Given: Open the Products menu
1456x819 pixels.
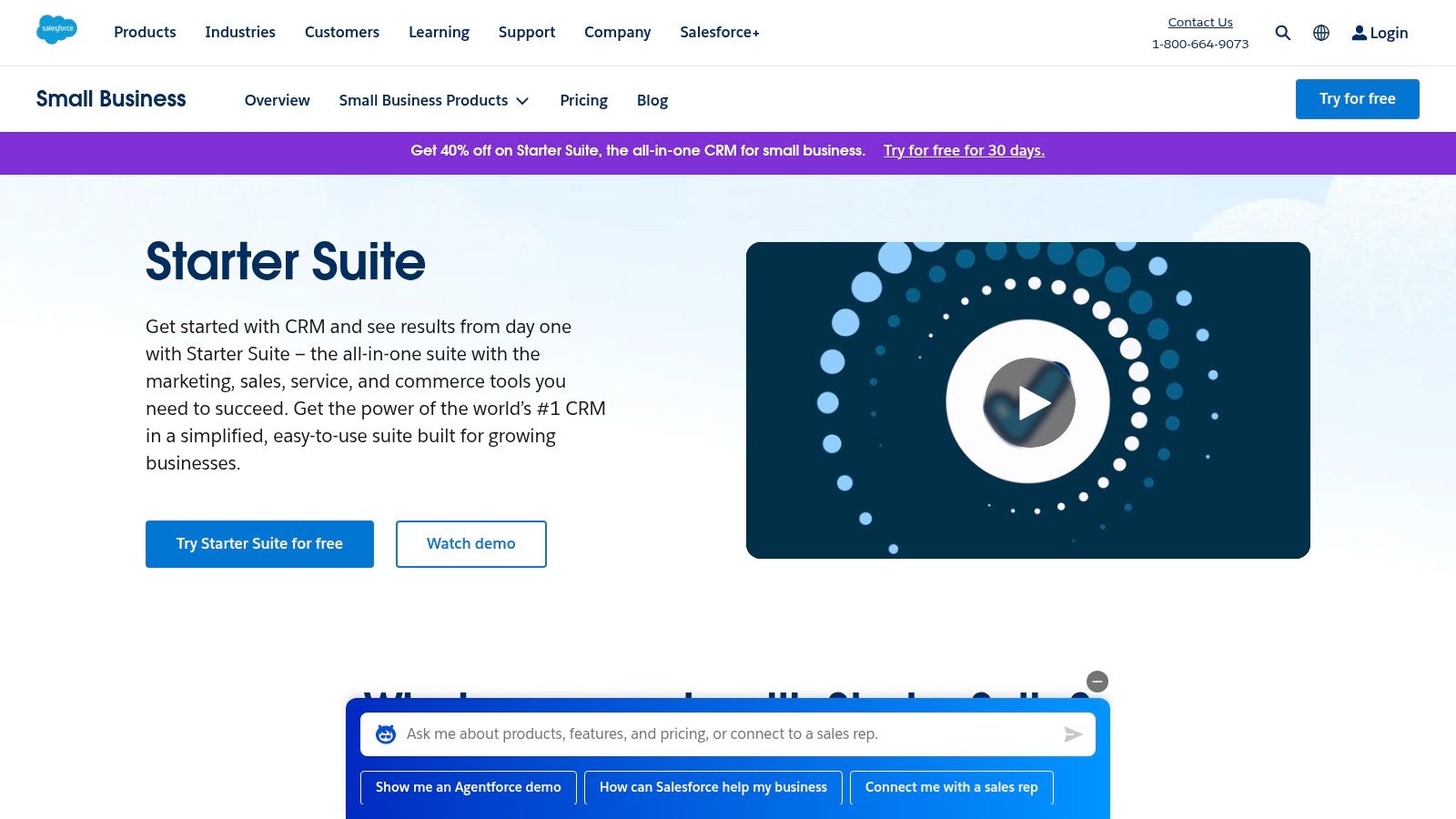Looking at the screenshot, I should click(145, 32).
